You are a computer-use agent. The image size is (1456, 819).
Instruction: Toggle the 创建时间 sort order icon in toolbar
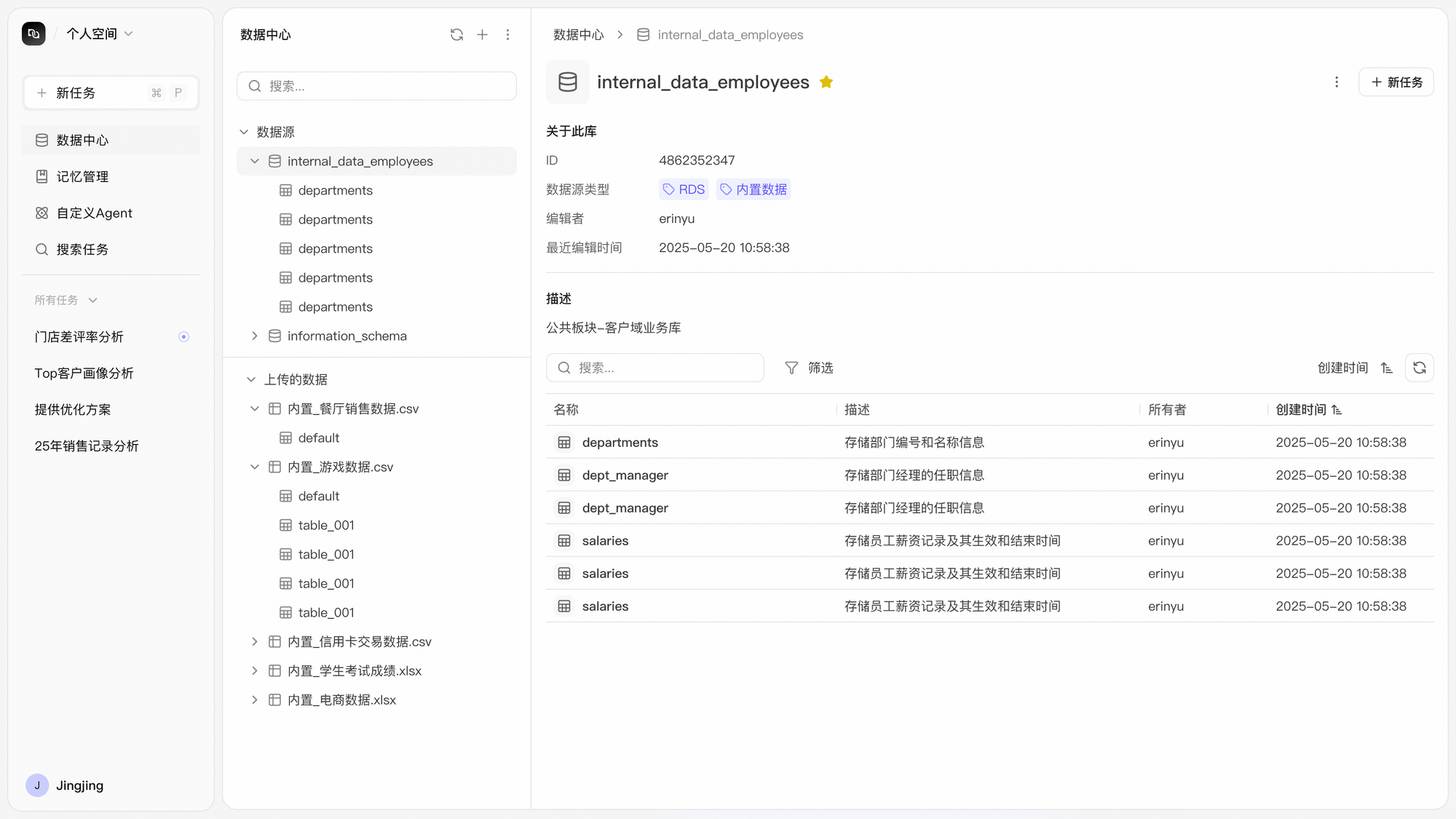click(x=1386, y=368)
